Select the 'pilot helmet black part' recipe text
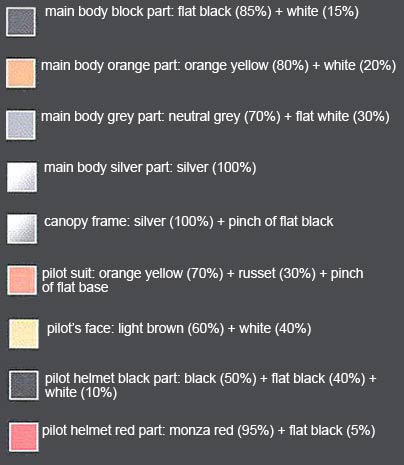Viewport: 404px width, 465px height. click(x=210, y=378)
